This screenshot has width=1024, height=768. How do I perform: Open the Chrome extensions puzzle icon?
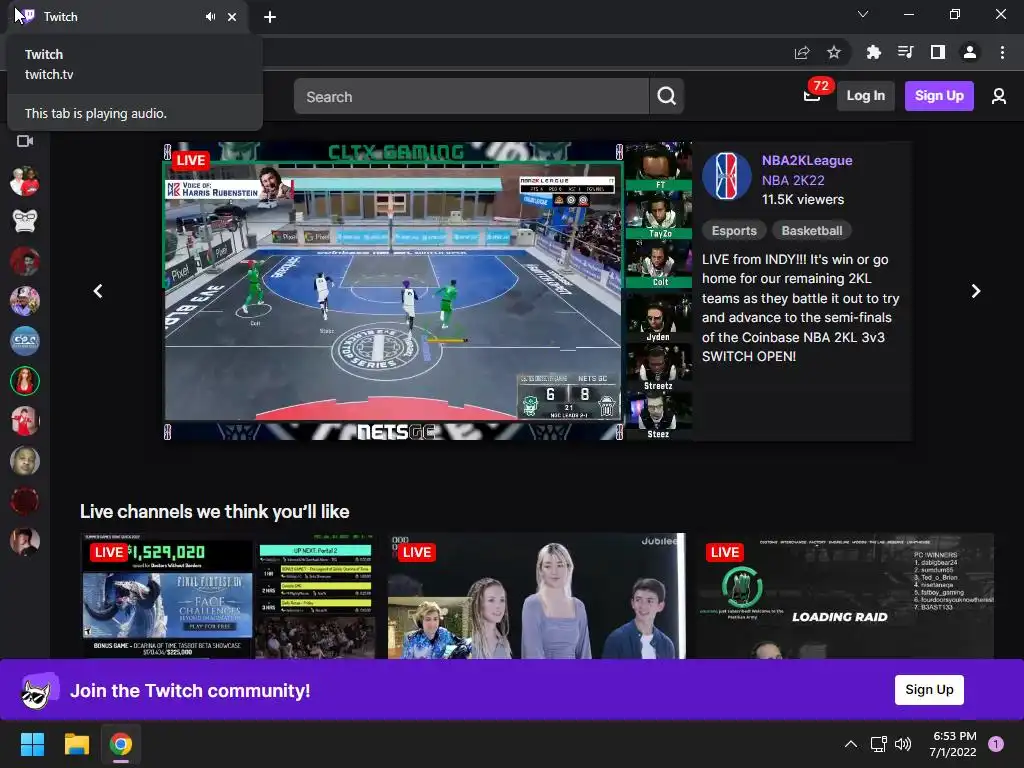click(x=873, y=52)
